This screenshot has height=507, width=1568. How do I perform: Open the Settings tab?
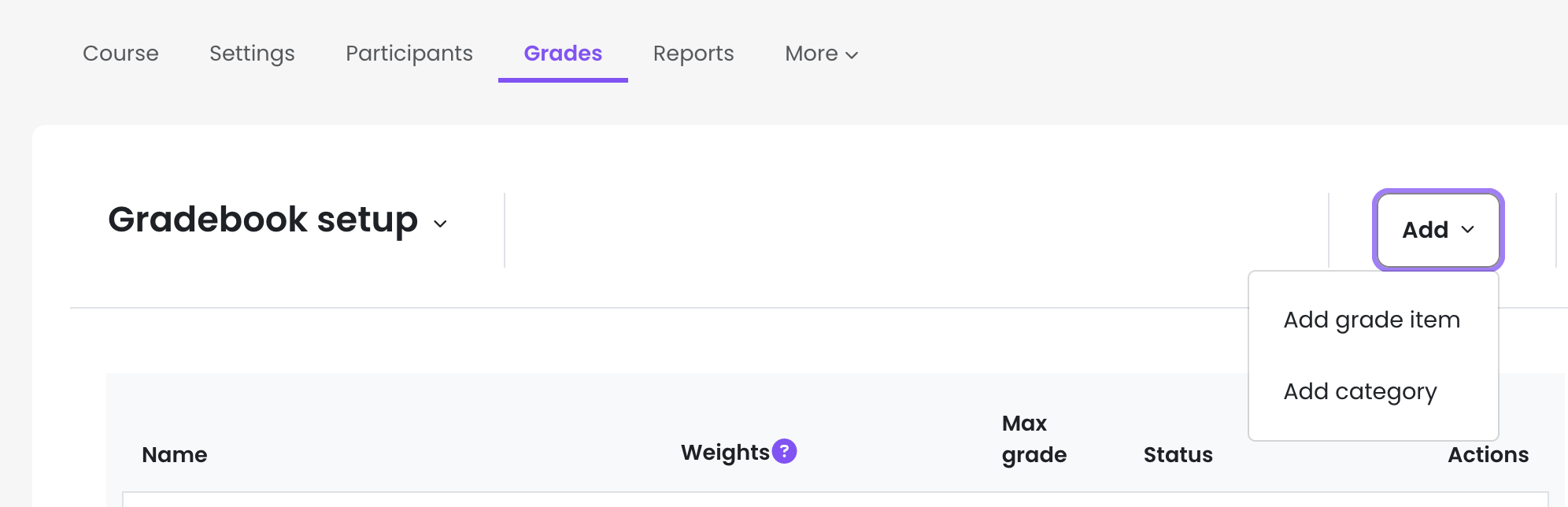[x=252, y=54]
